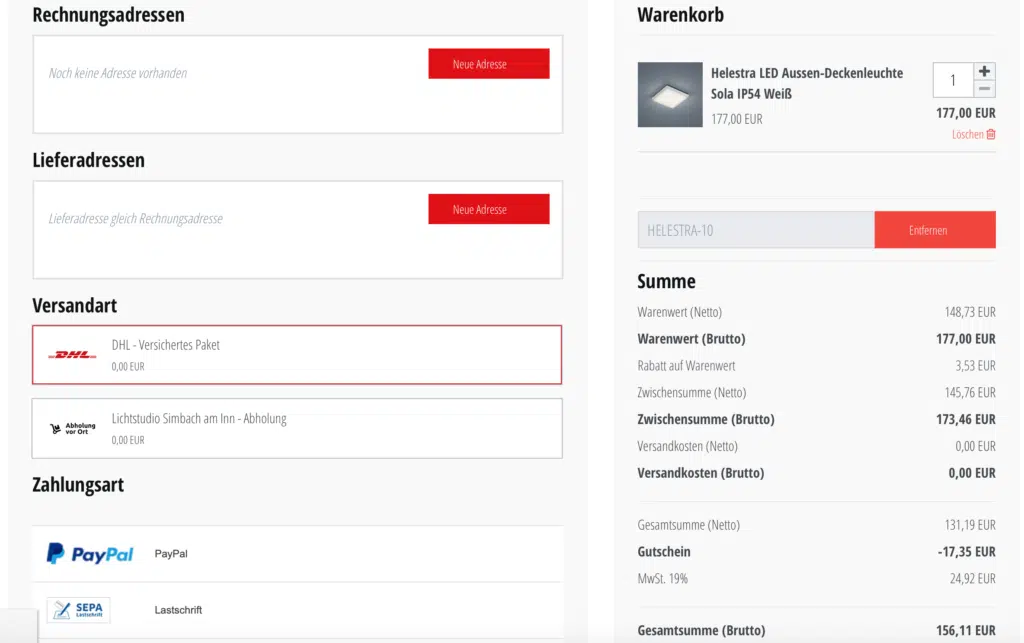Click the HELESTRA-10 coupon code field

756,230
